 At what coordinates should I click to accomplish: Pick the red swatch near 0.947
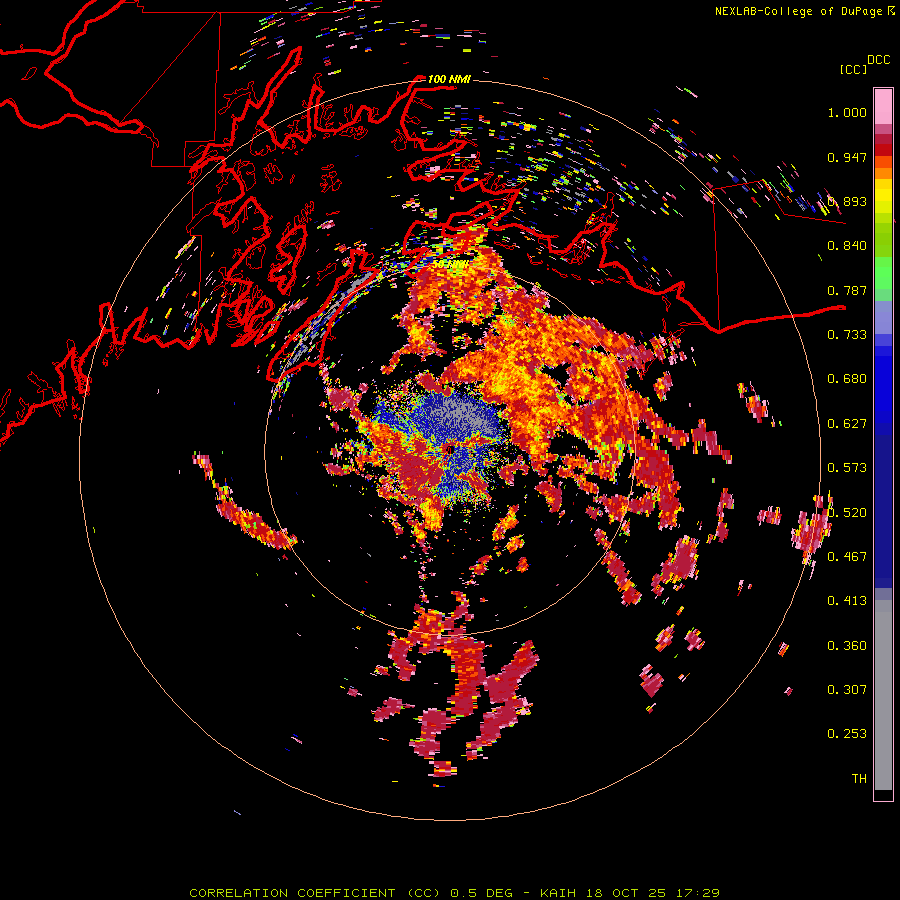click(883, 150)
